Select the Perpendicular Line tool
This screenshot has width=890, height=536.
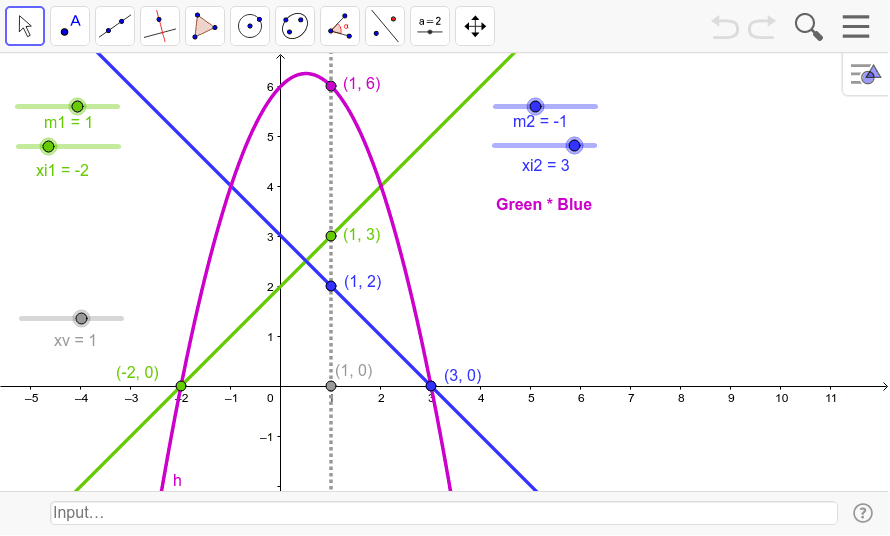point(160,26)
